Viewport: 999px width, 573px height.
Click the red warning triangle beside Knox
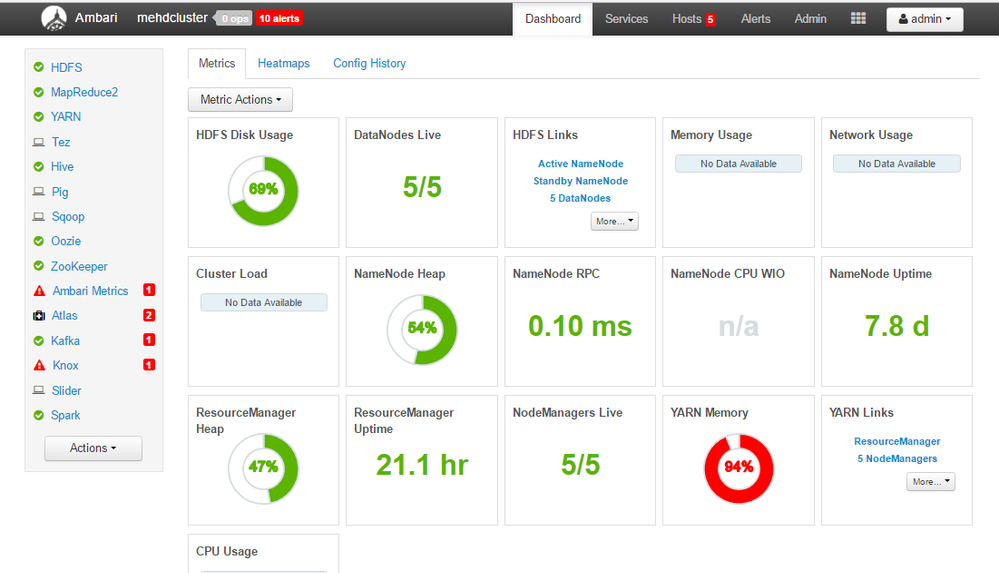(40, 365)
